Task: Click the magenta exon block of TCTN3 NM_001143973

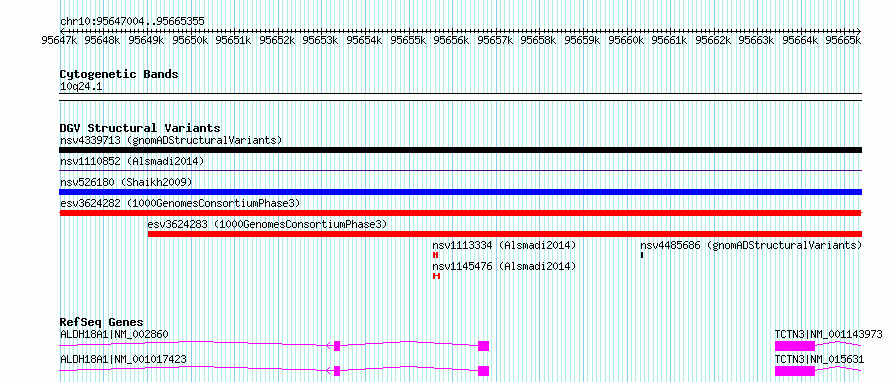Action: pos(795,346)
